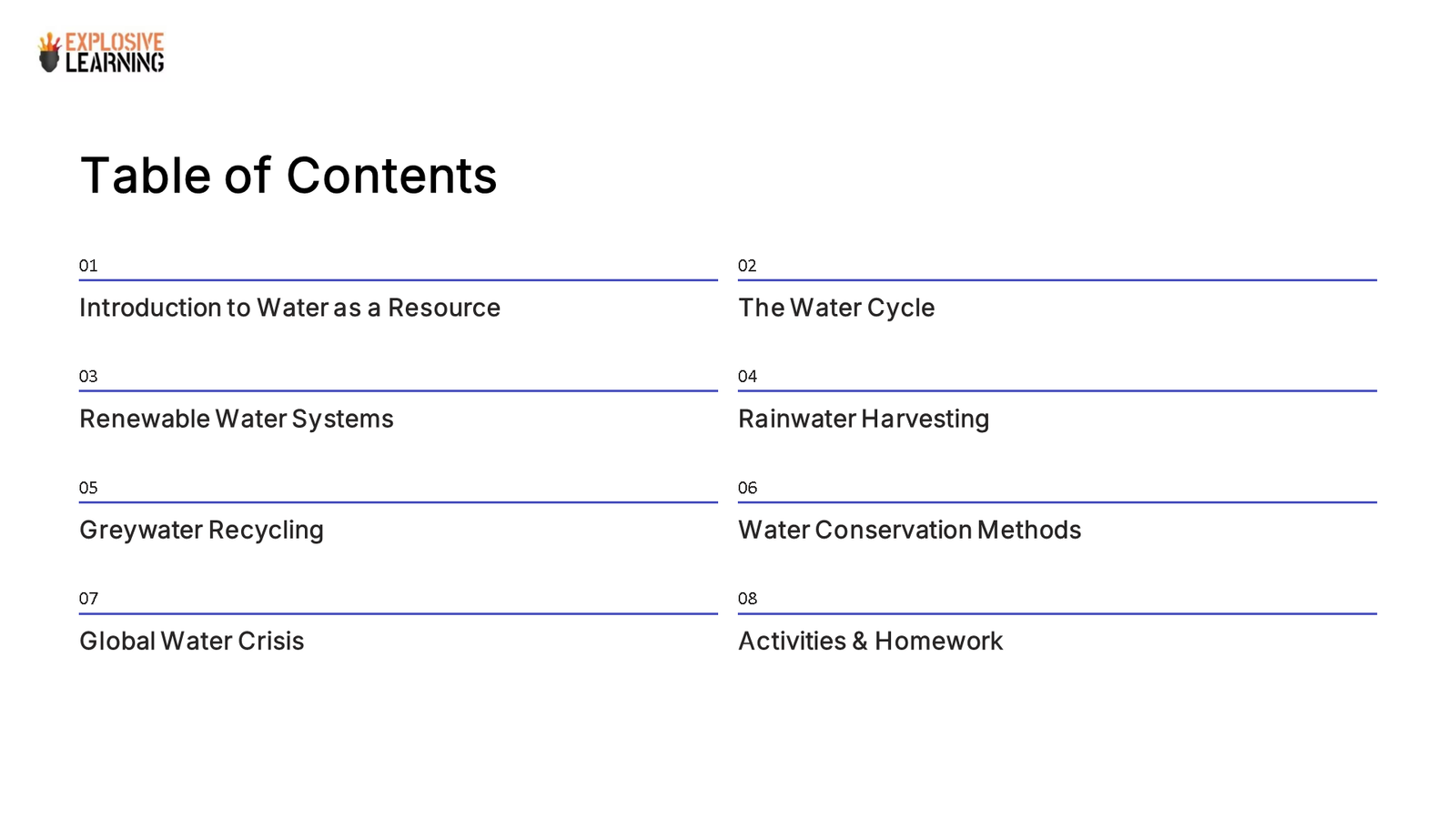Click the 05 section number
The width and height of the screenshot is (1456, 819).
(x=88, y=488)
